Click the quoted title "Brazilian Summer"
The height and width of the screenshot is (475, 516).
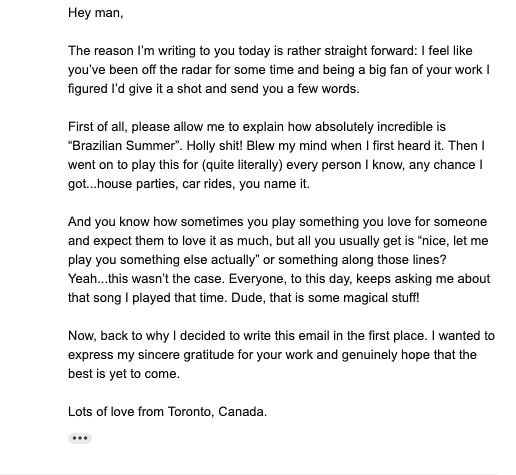tap(125, 146)
